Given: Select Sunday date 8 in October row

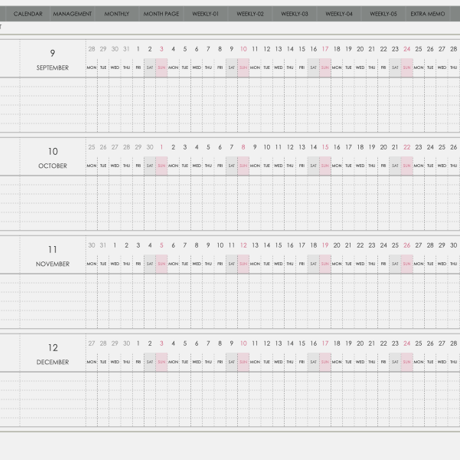Looking at the screenshot, I should tap(243, 147).
